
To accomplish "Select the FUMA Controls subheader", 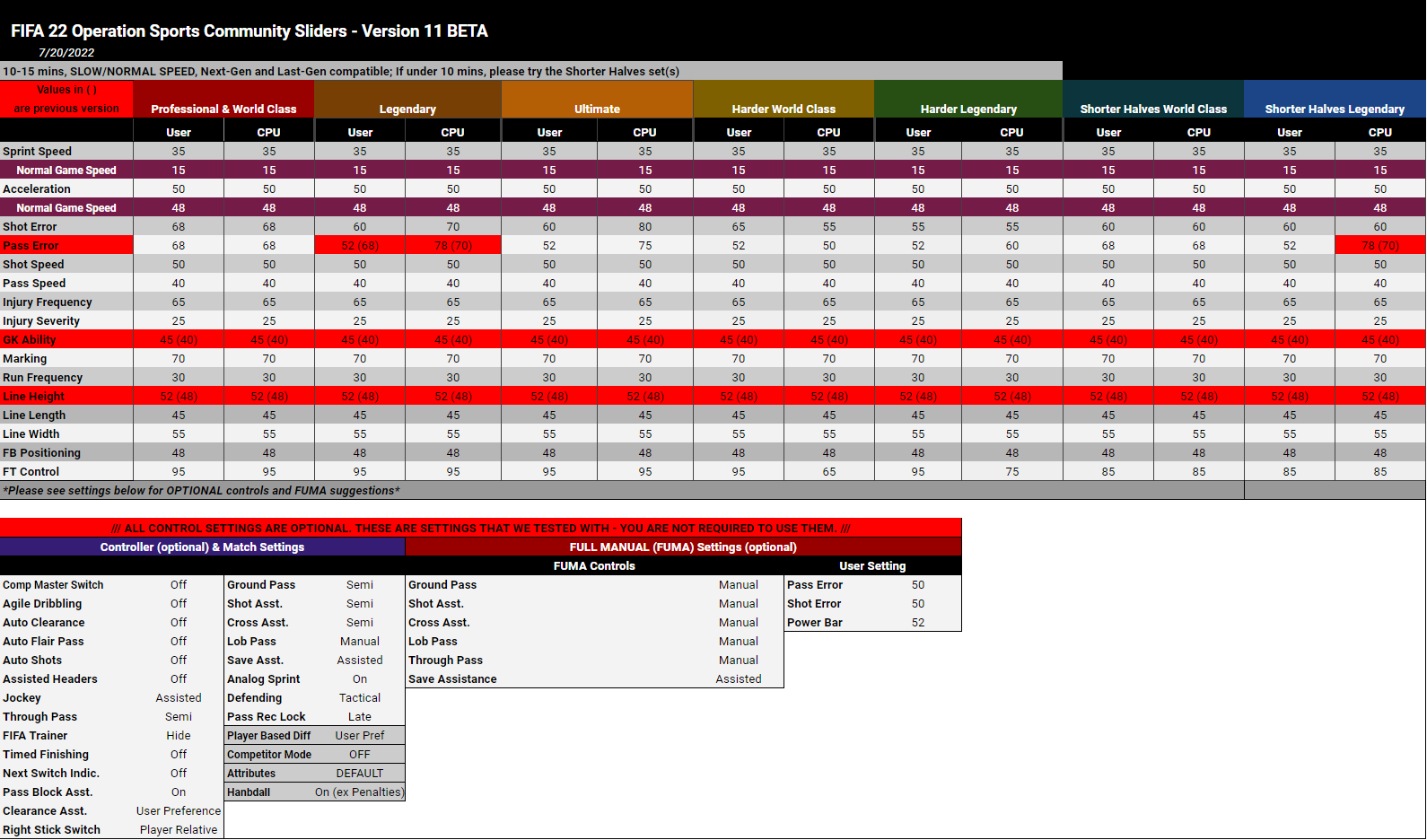I will pos(594,566).
